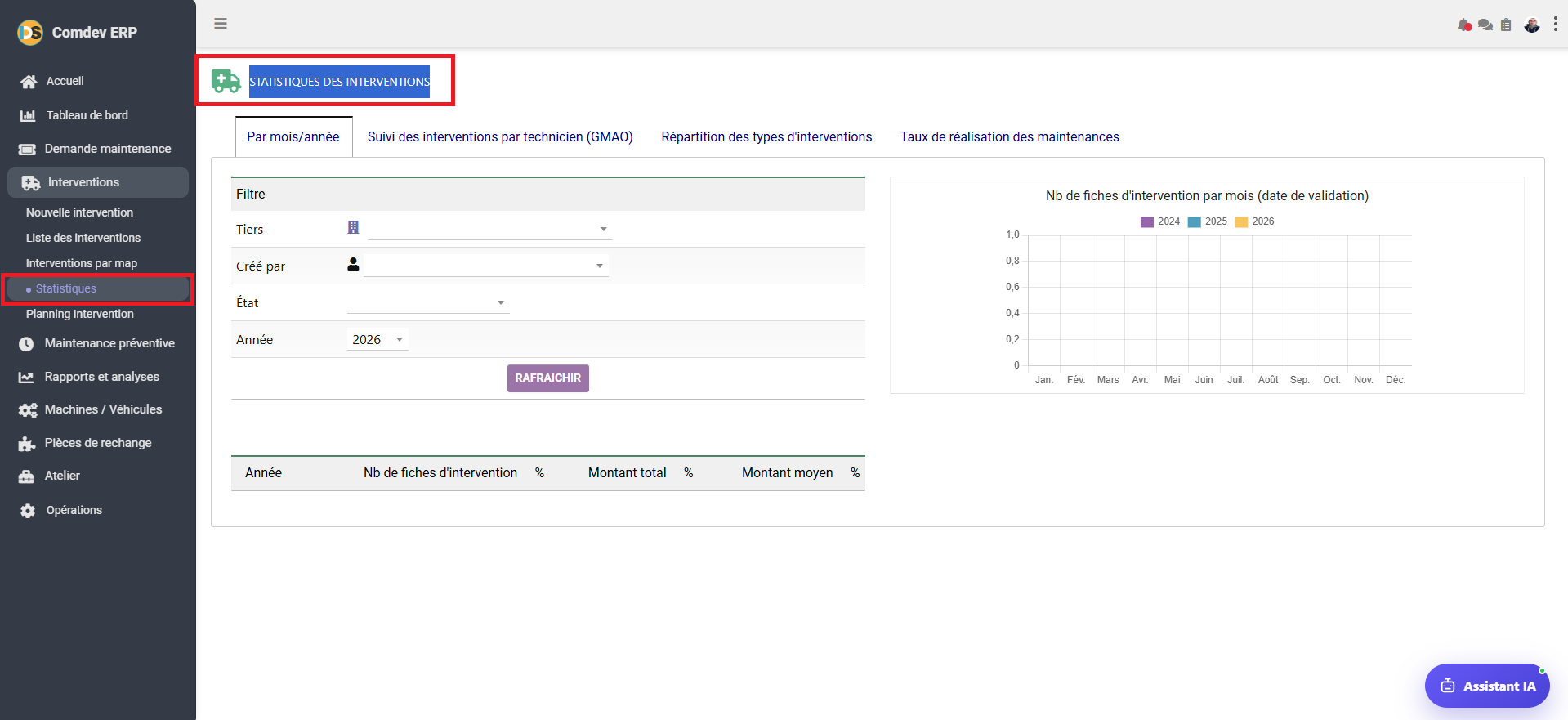Open Répartition des types d'interventions tab
Viewport: 1568px width, 720px height.
766,136
